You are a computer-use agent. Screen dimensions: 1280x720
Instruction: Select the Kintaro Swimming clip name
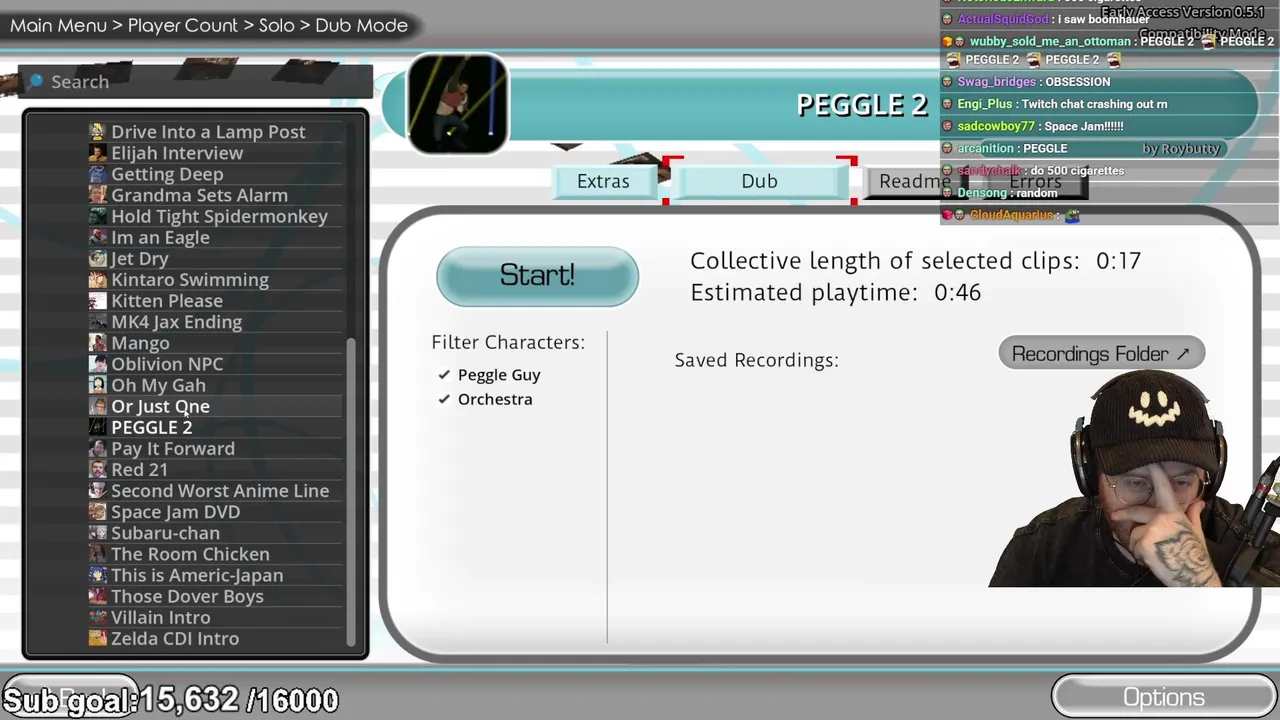(190, 280)
